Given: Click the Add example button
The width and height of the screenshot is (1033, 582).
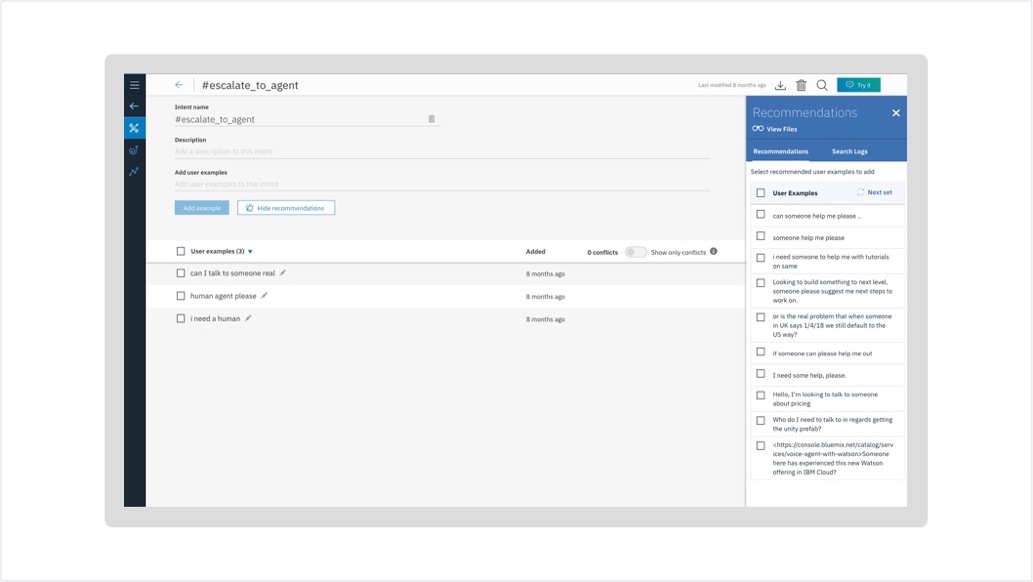Looking at the screenshot, I should pyautogui.click(x=202, y=208).
